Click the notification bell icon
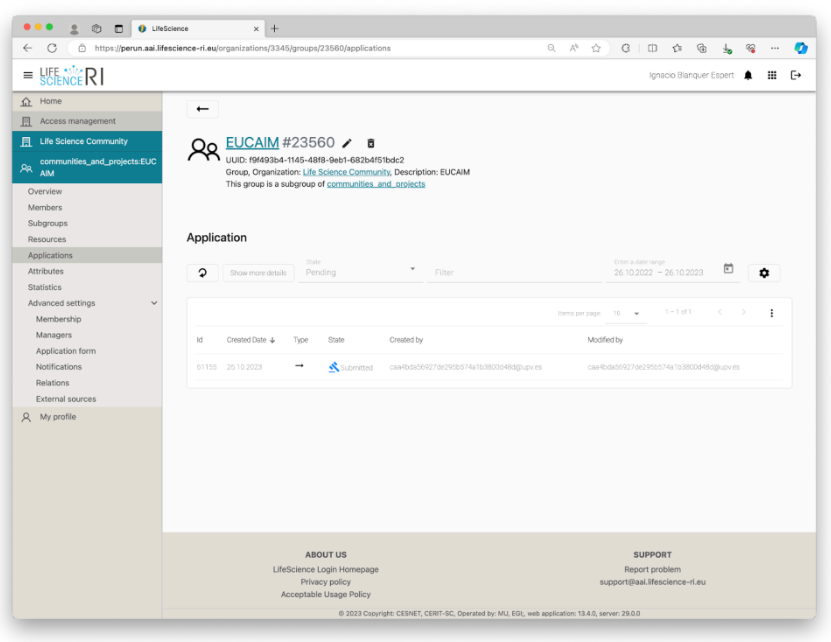Screen dimensions: 831x642 748,75
